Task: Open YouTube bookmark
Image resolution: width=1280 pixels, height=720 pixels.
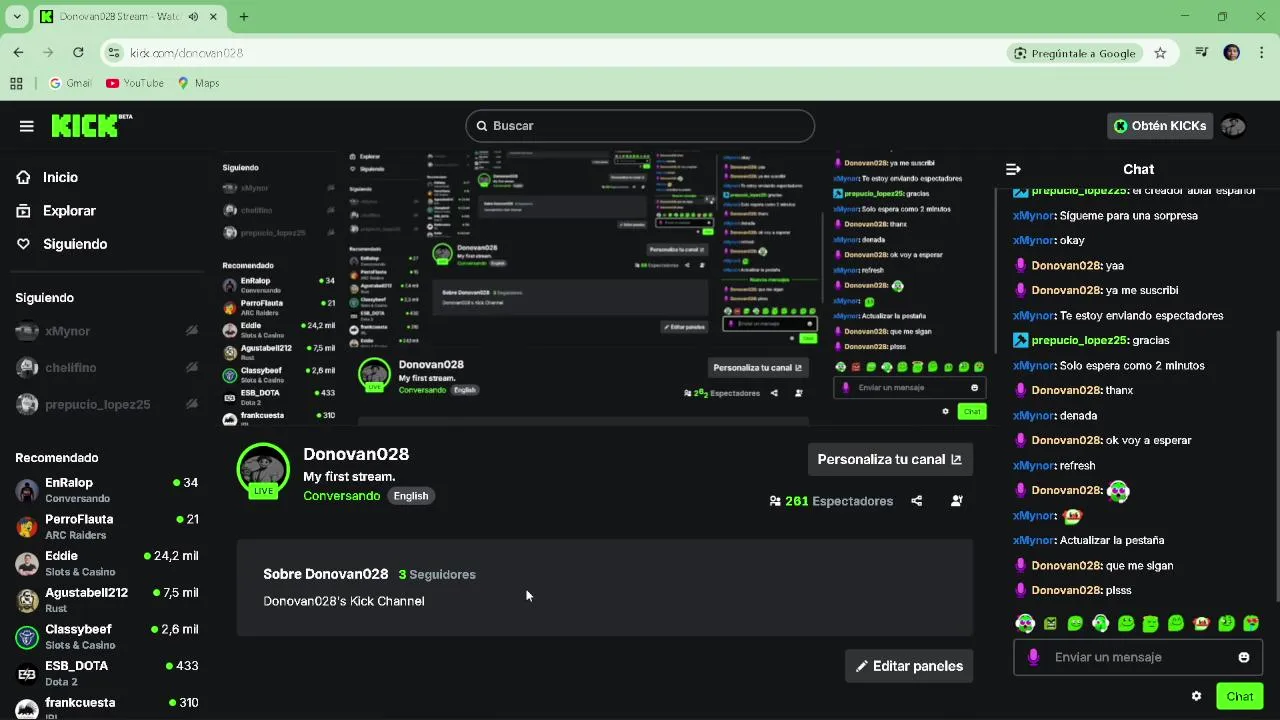Action: pos(134,83)
